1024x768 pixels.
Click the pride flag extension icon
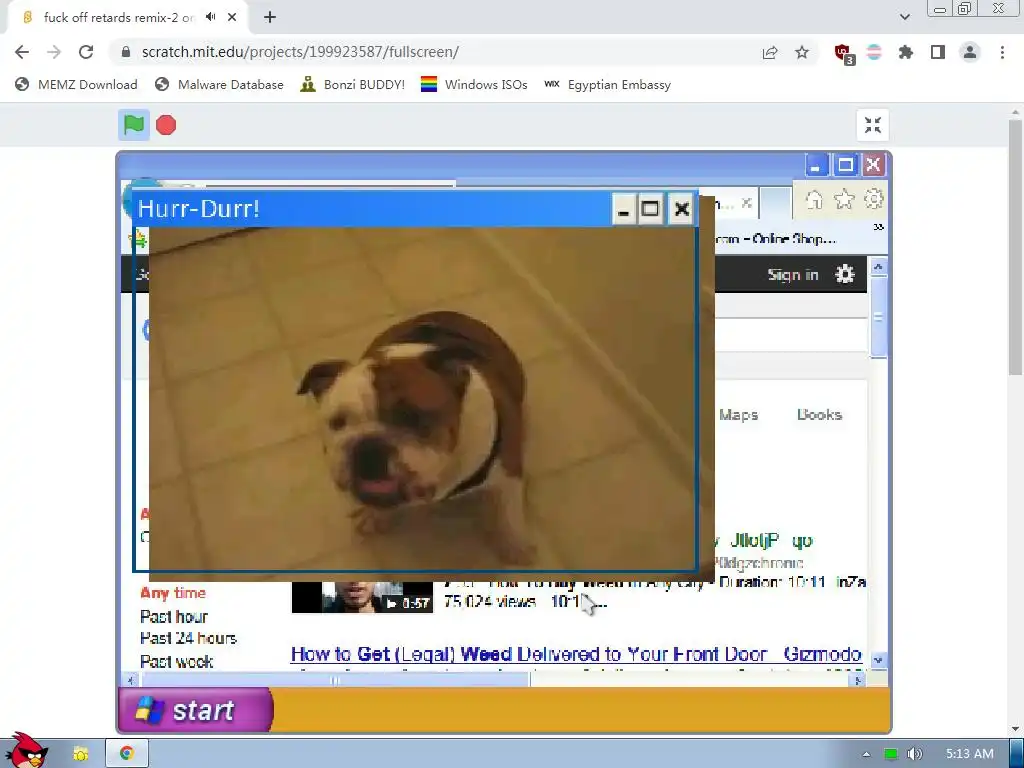tap(874, 52)
